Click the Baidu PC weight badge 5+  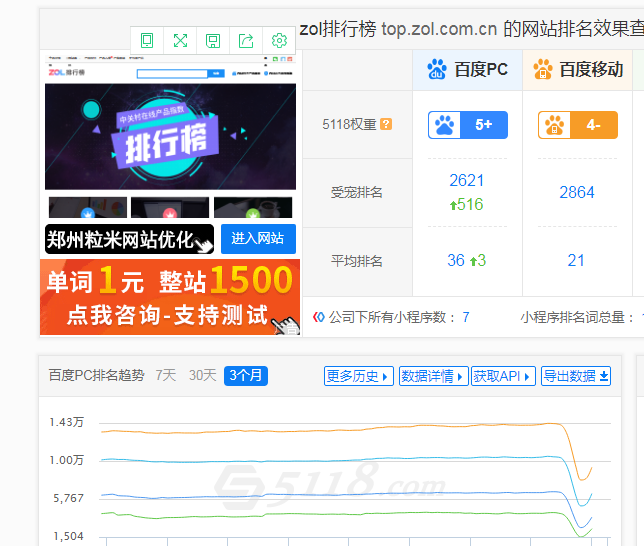[x=468, y=125]
